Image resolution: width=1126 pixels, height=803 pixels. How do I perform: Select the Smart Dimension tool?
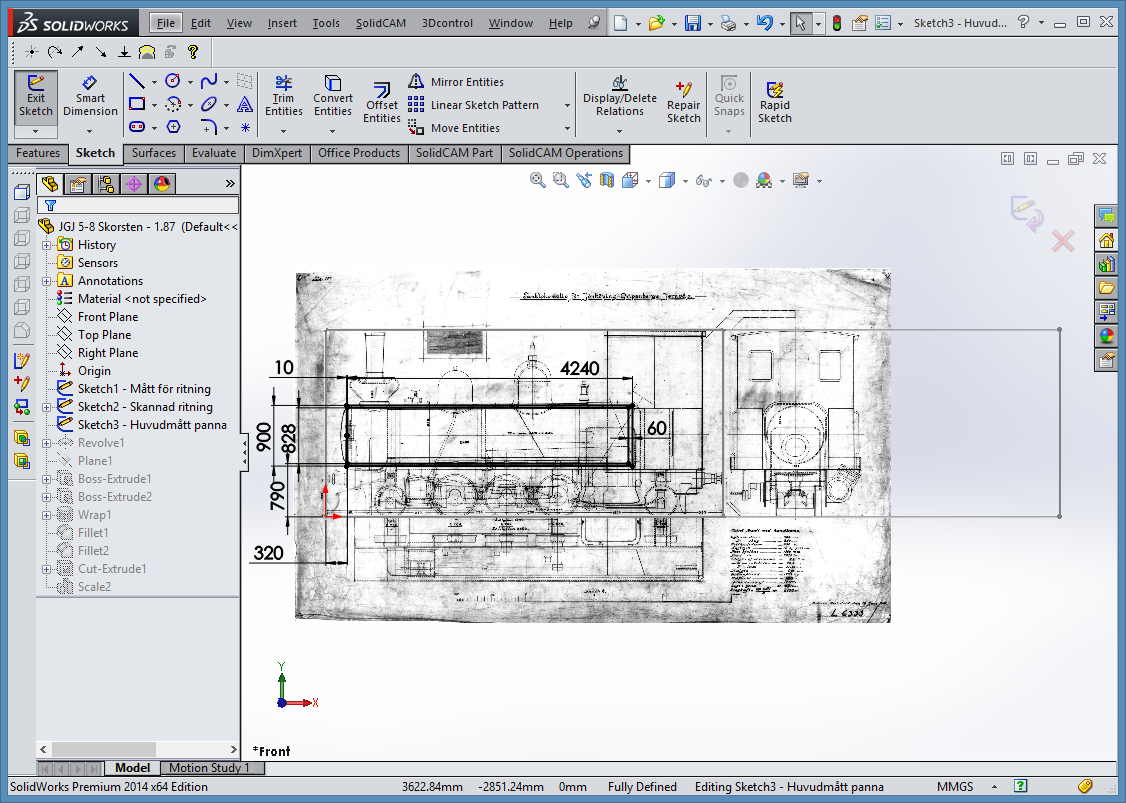pos(90,97)
